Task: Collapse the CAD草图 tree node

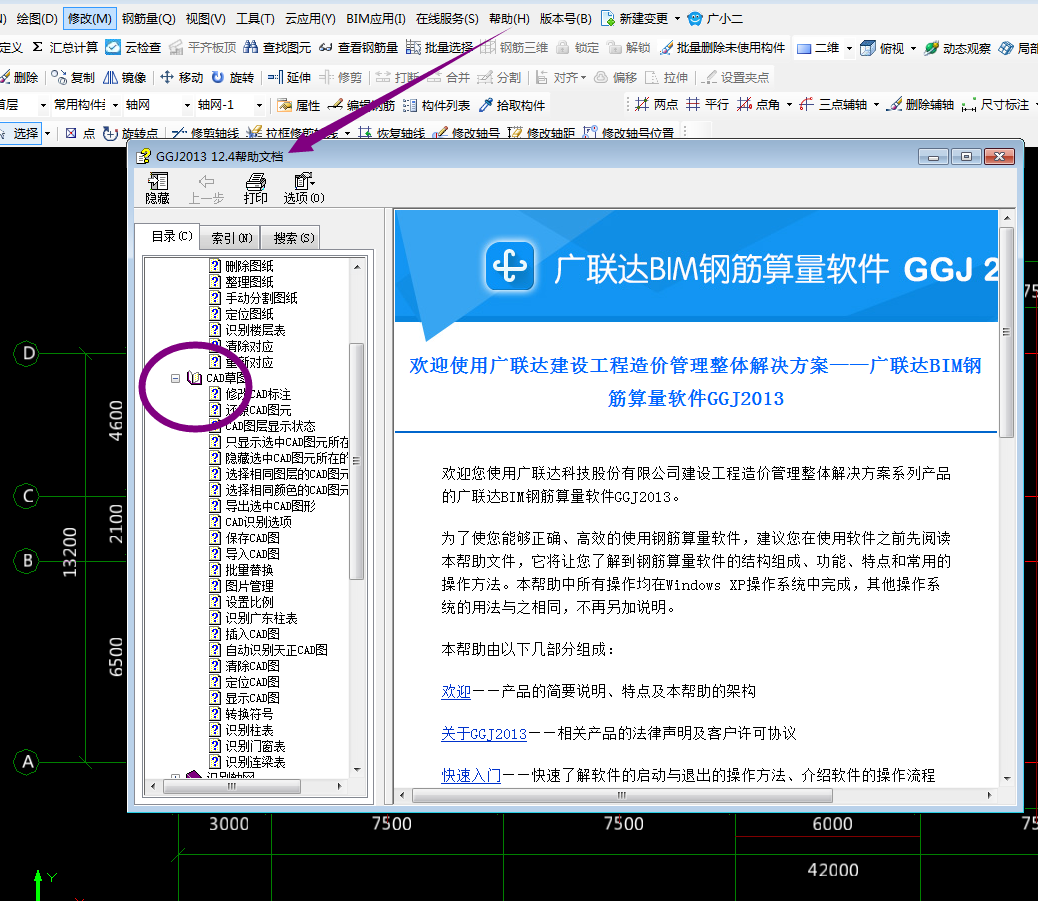Action: (175, 378)
